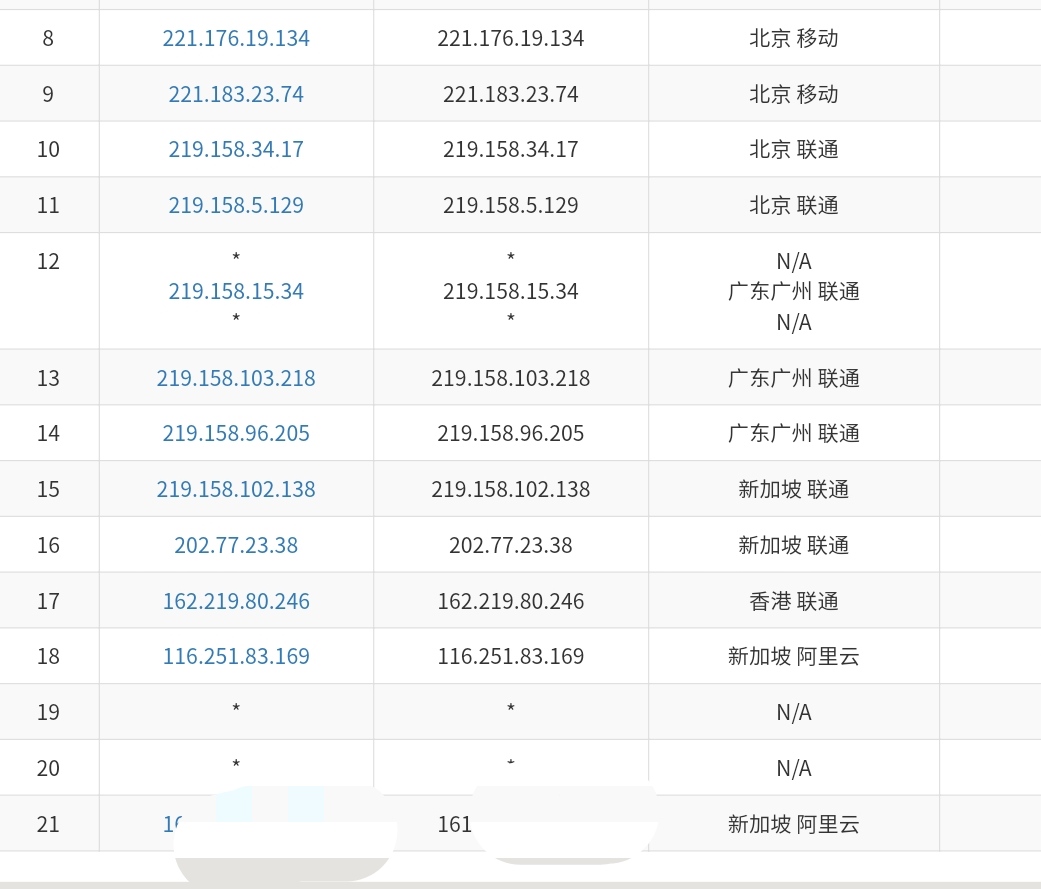Click the 221.183.23.74 hop link
The width and height of the screenshot is (1041, 889).
click(236, 94)
